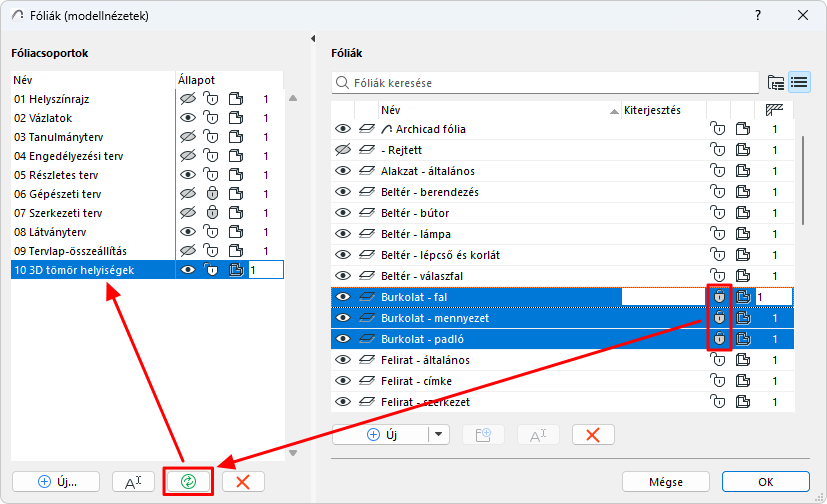Switch to layers-by-folder view icon
The image size is (827, 504).
click(775, 82)
